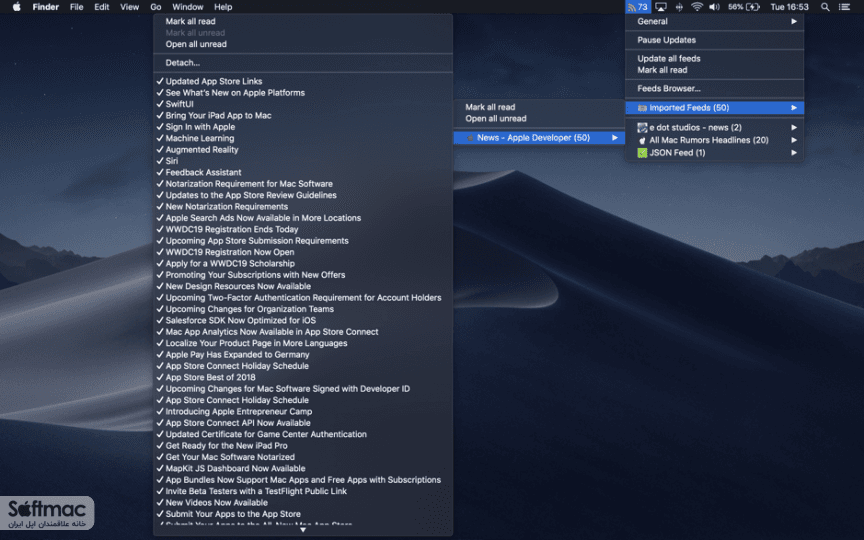Toggle read checkmark for Augmented Reality
The height and width of the screenshot is (540, 864).
160,149
